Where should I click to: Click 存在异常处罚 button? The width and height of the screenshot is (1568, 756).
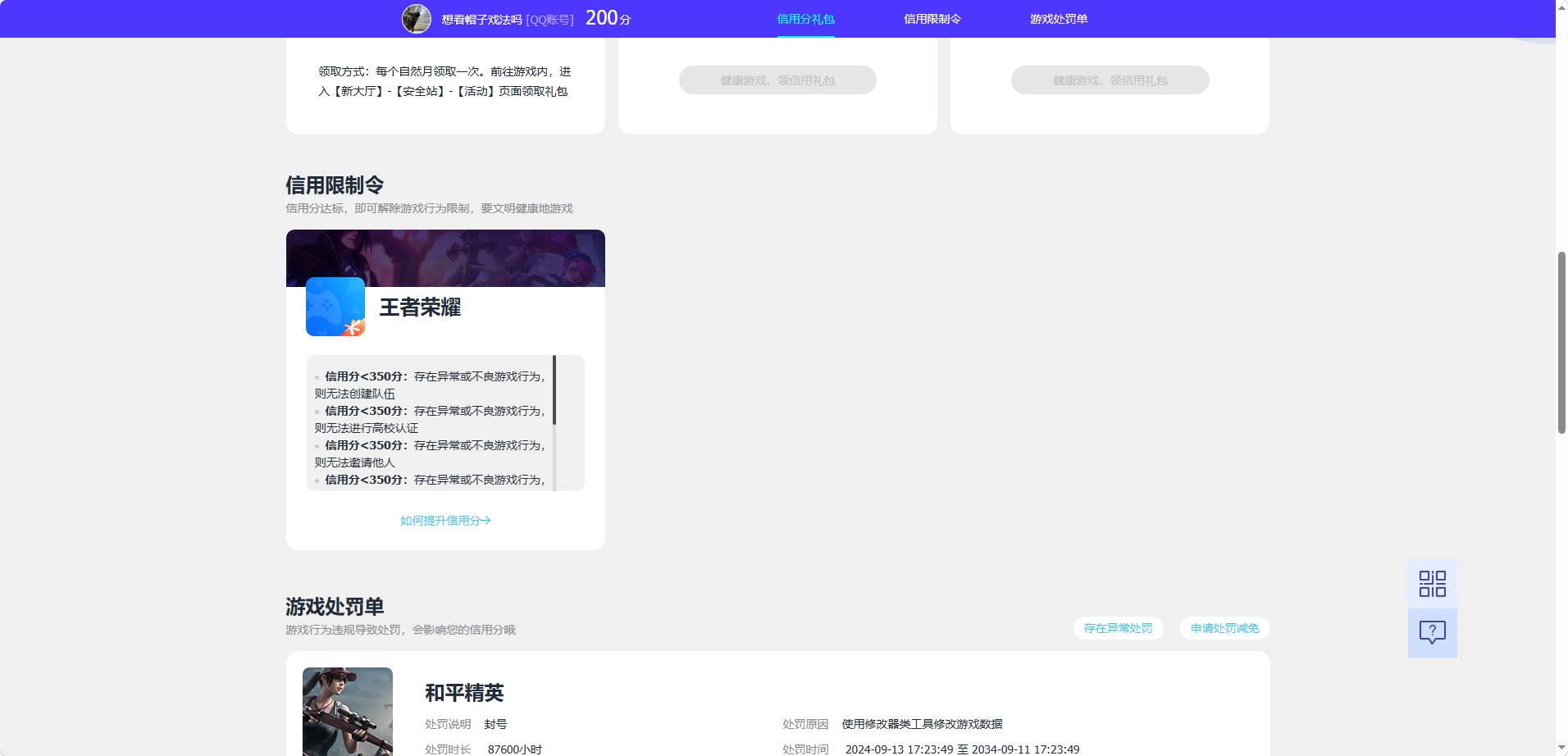[1118, 628]
